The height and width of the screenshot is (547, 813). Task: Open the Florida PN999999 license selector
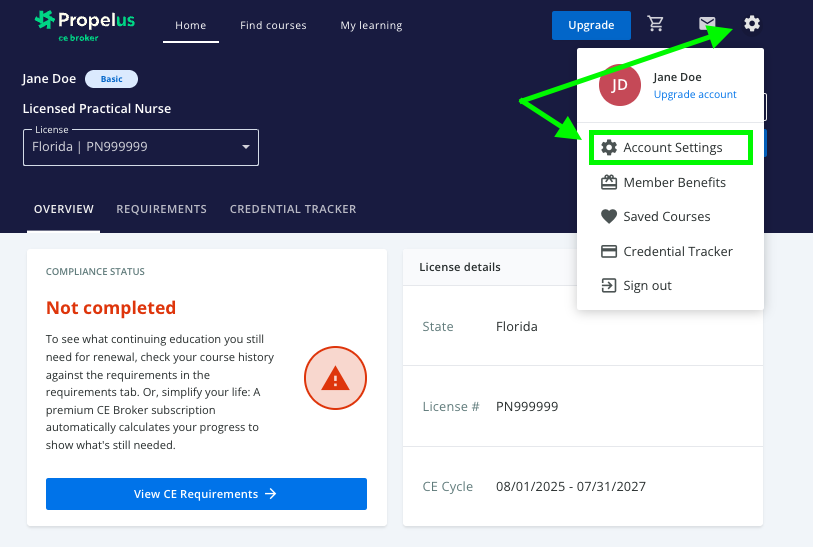point(140,148)
